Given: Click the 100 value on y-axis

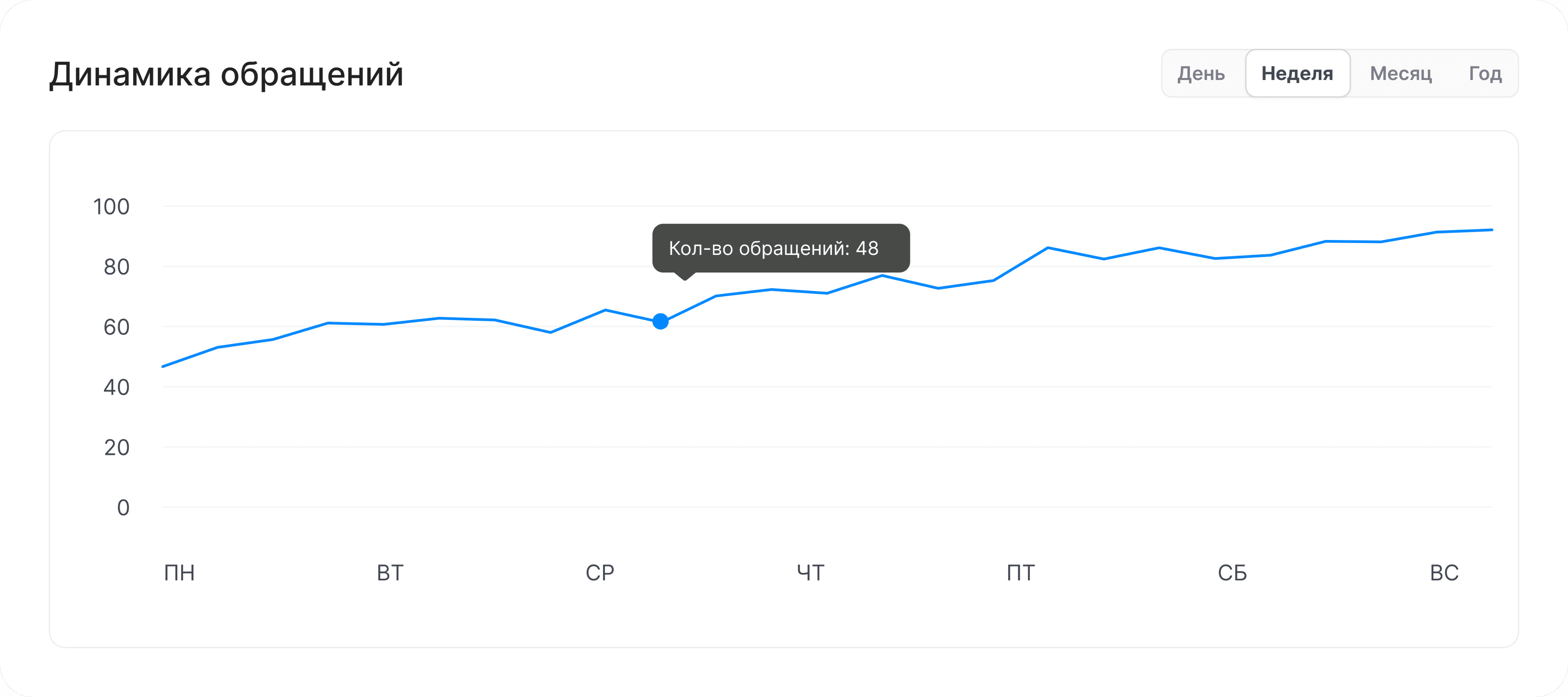Looking at the screenshot, I should click(111, 207).
